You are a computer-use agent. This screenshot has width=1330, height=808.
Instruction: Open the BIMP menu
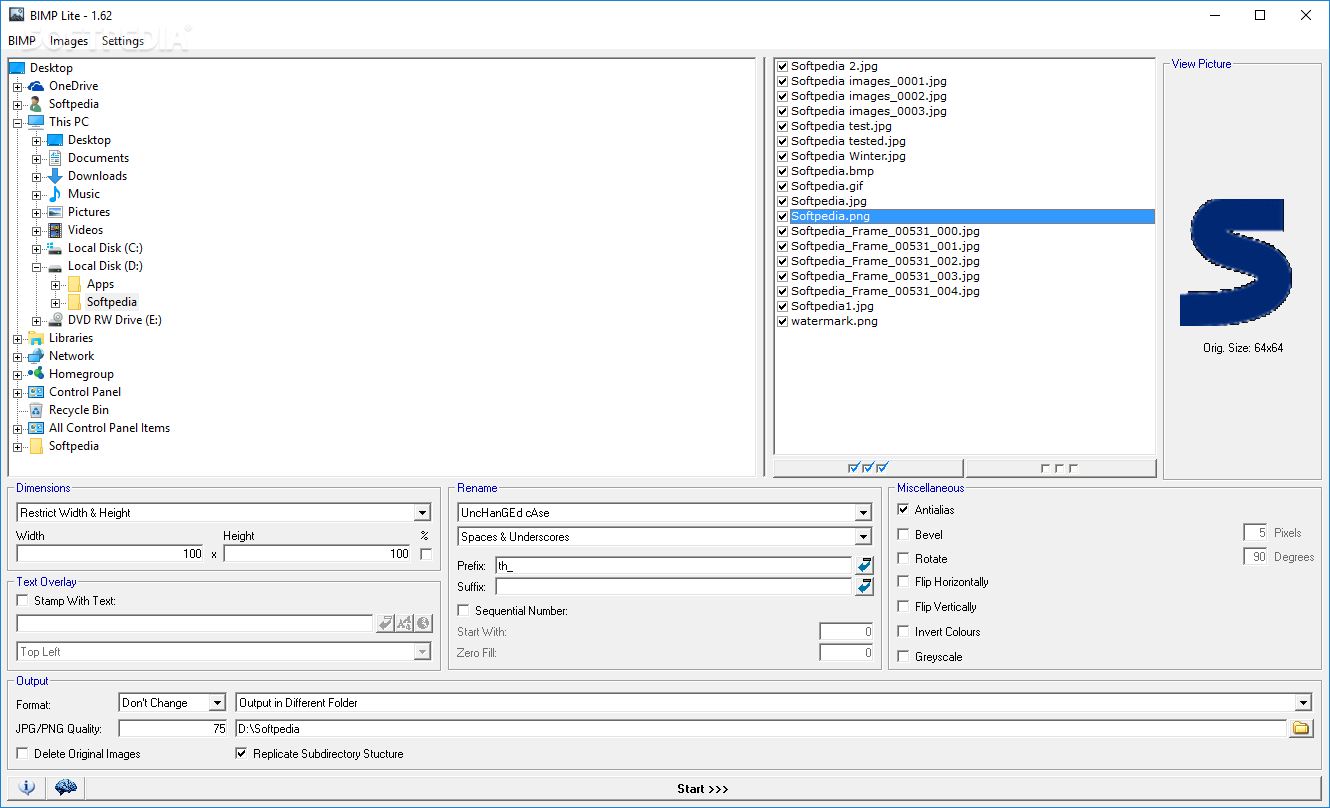22,41
